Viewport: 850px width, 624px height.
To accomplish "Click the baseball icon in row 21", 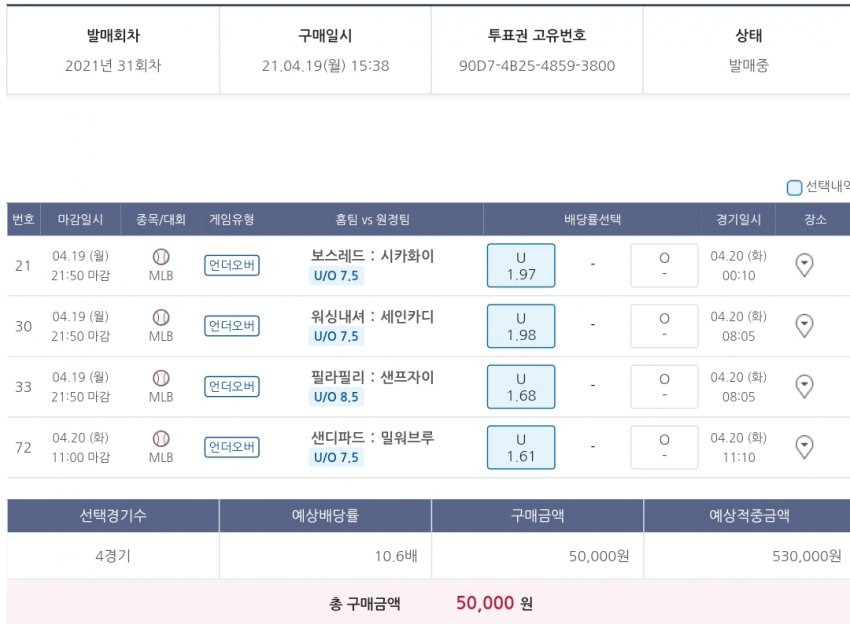I will (x=161, y=256).
